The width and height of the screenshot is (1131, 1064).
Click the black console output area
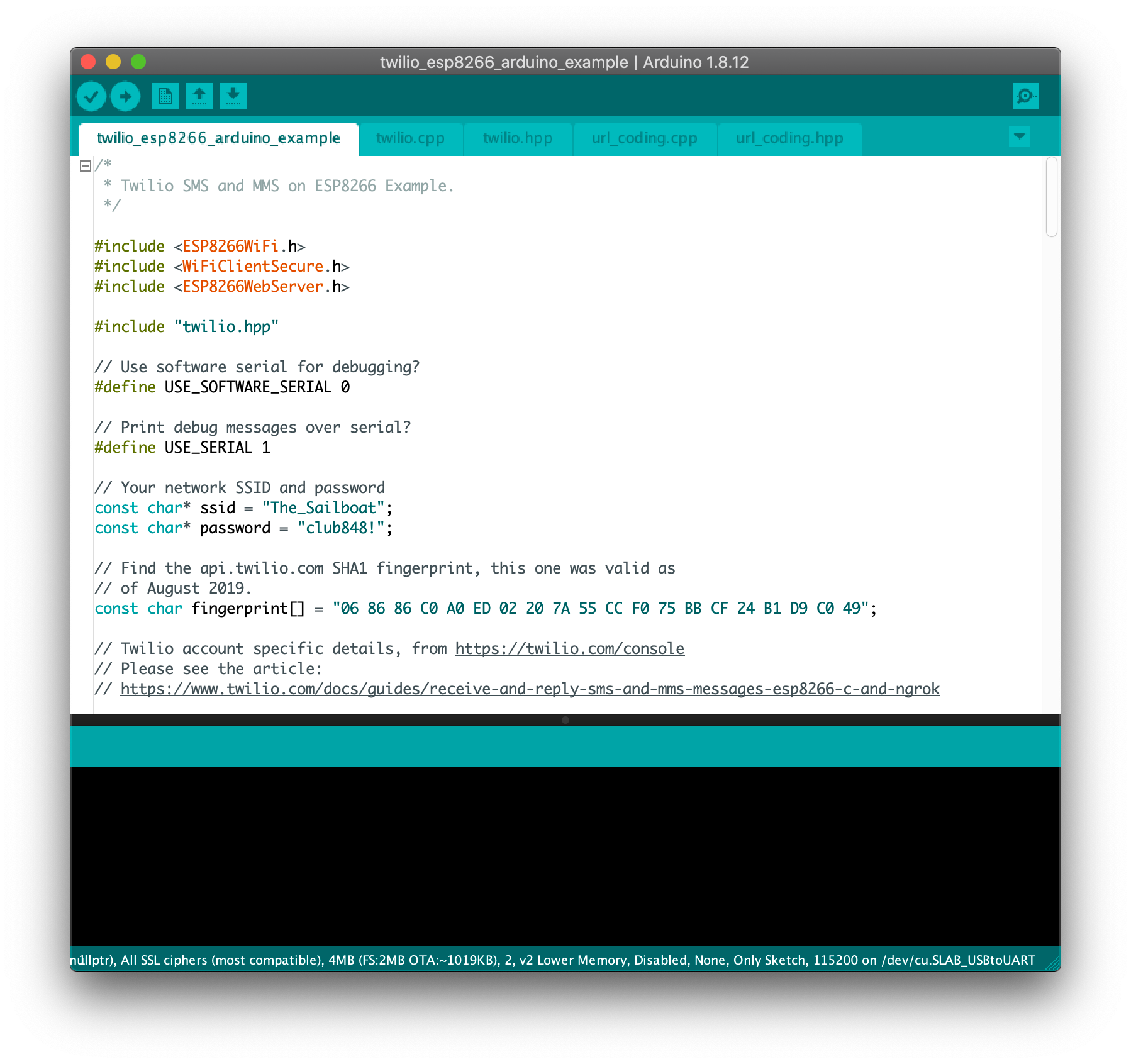coord(565,856)
